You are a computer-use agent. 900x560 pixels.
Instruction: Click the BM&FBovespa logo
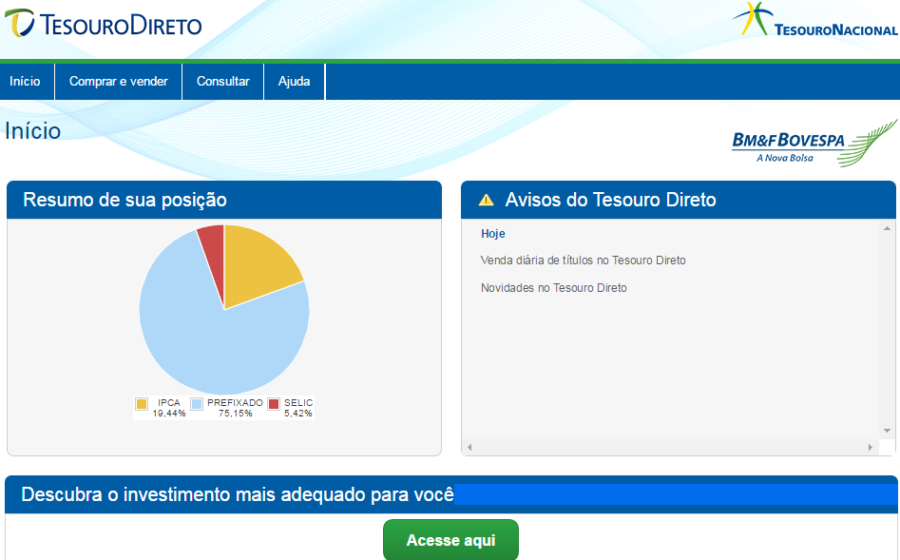click(814, 143)
